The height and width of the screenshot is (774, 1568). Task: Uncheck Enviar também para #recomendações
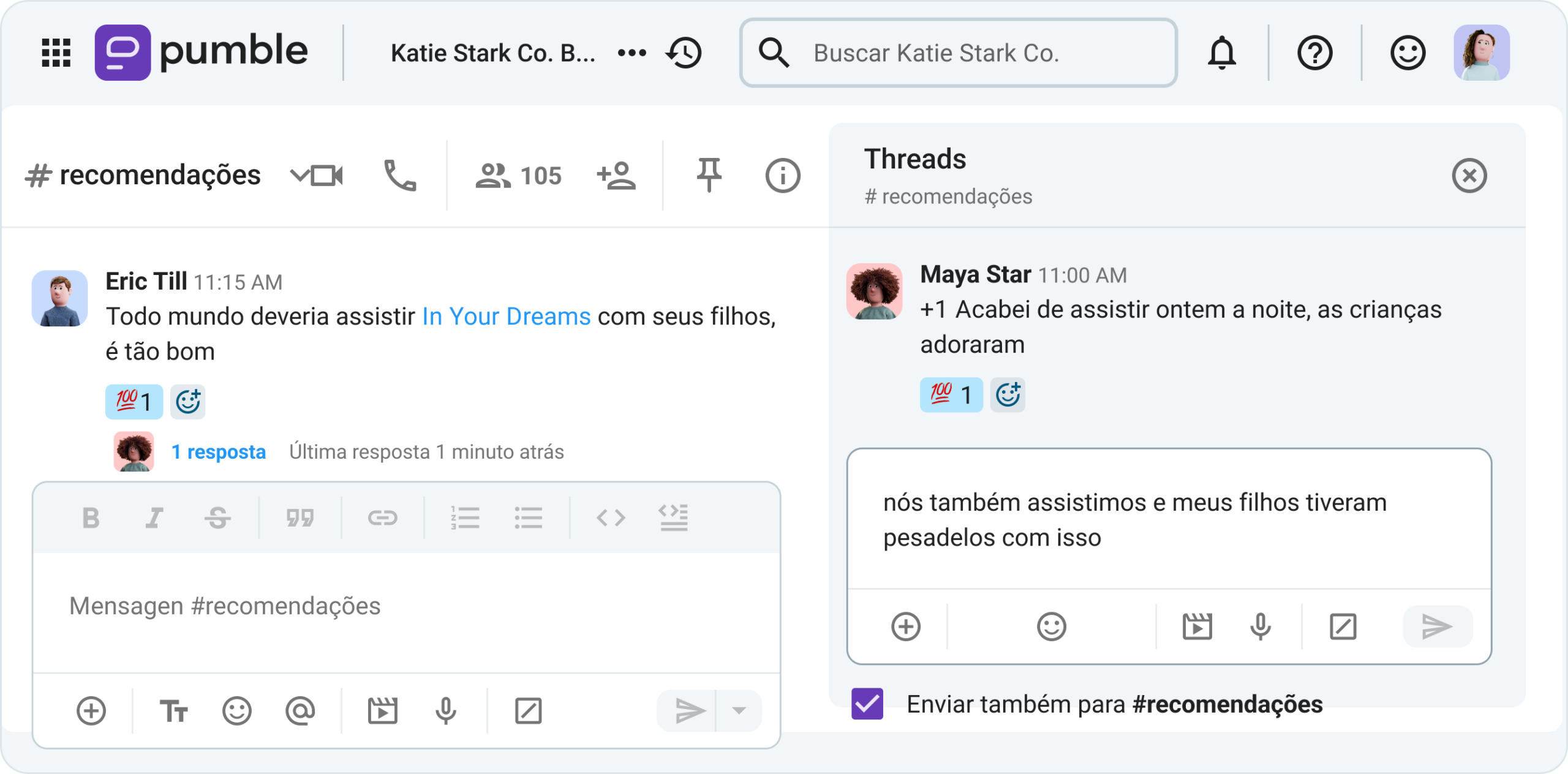pyautogui.click(x=866, y=704)
